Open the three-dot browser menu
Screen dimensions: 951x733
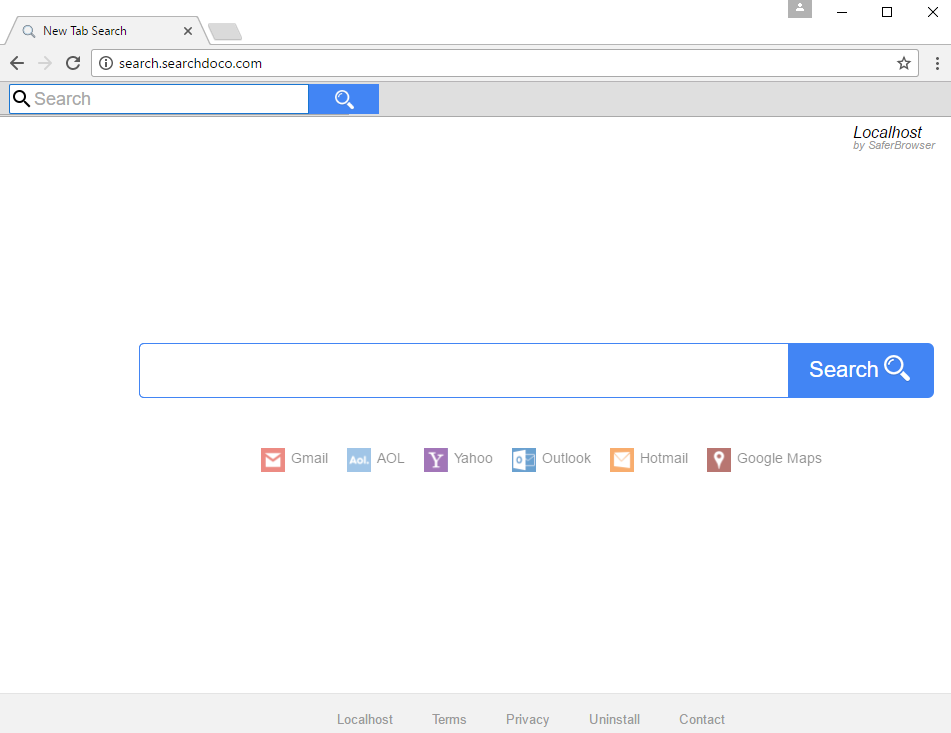[x=937, y=62]
